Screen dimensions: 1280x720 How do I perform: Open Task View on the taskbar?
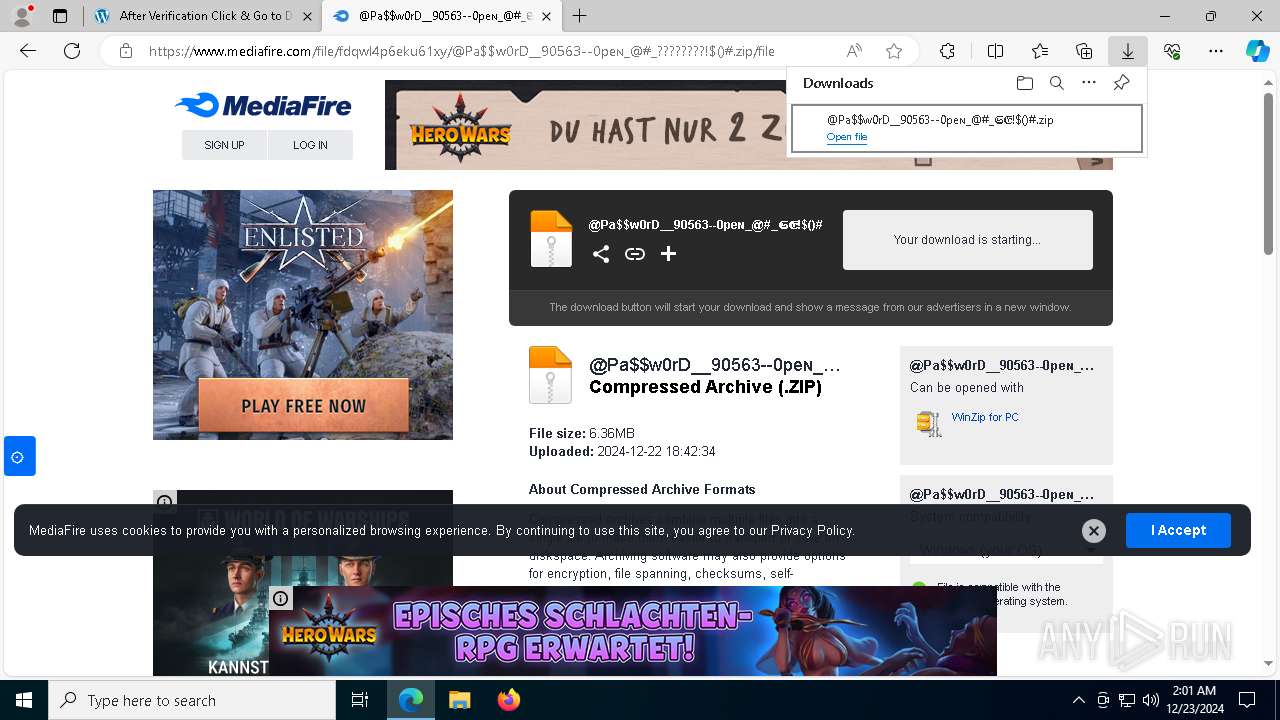point(360,700)
